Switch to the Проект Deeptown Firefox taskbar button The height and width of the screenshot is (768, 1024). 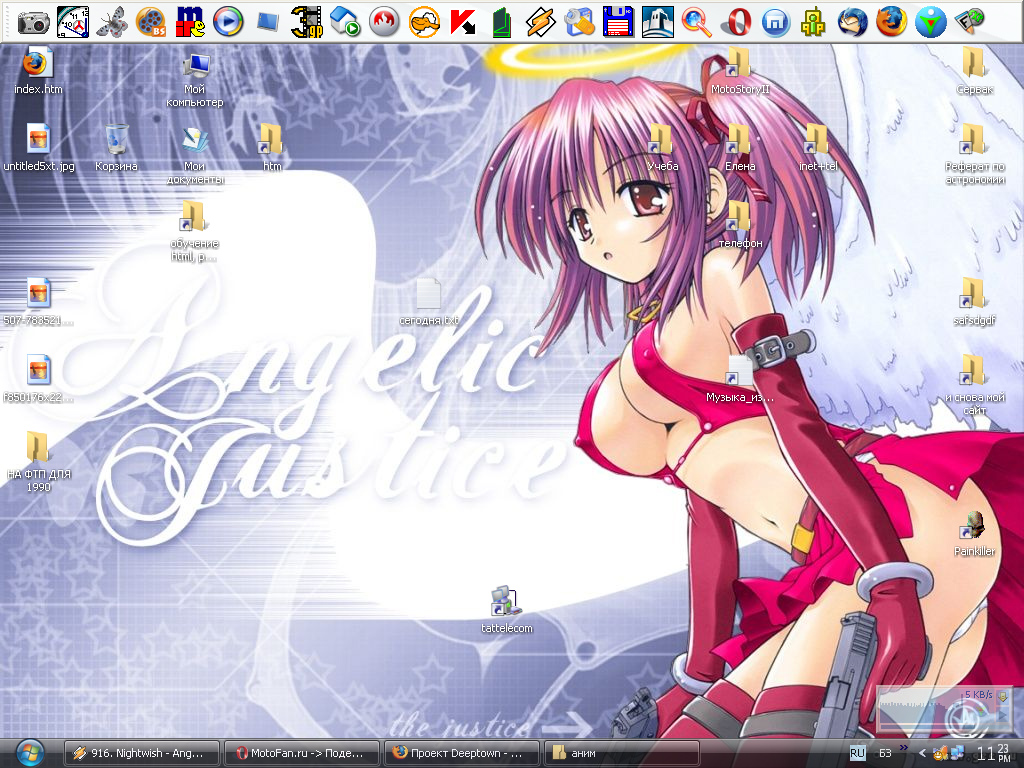pos(462,753)
